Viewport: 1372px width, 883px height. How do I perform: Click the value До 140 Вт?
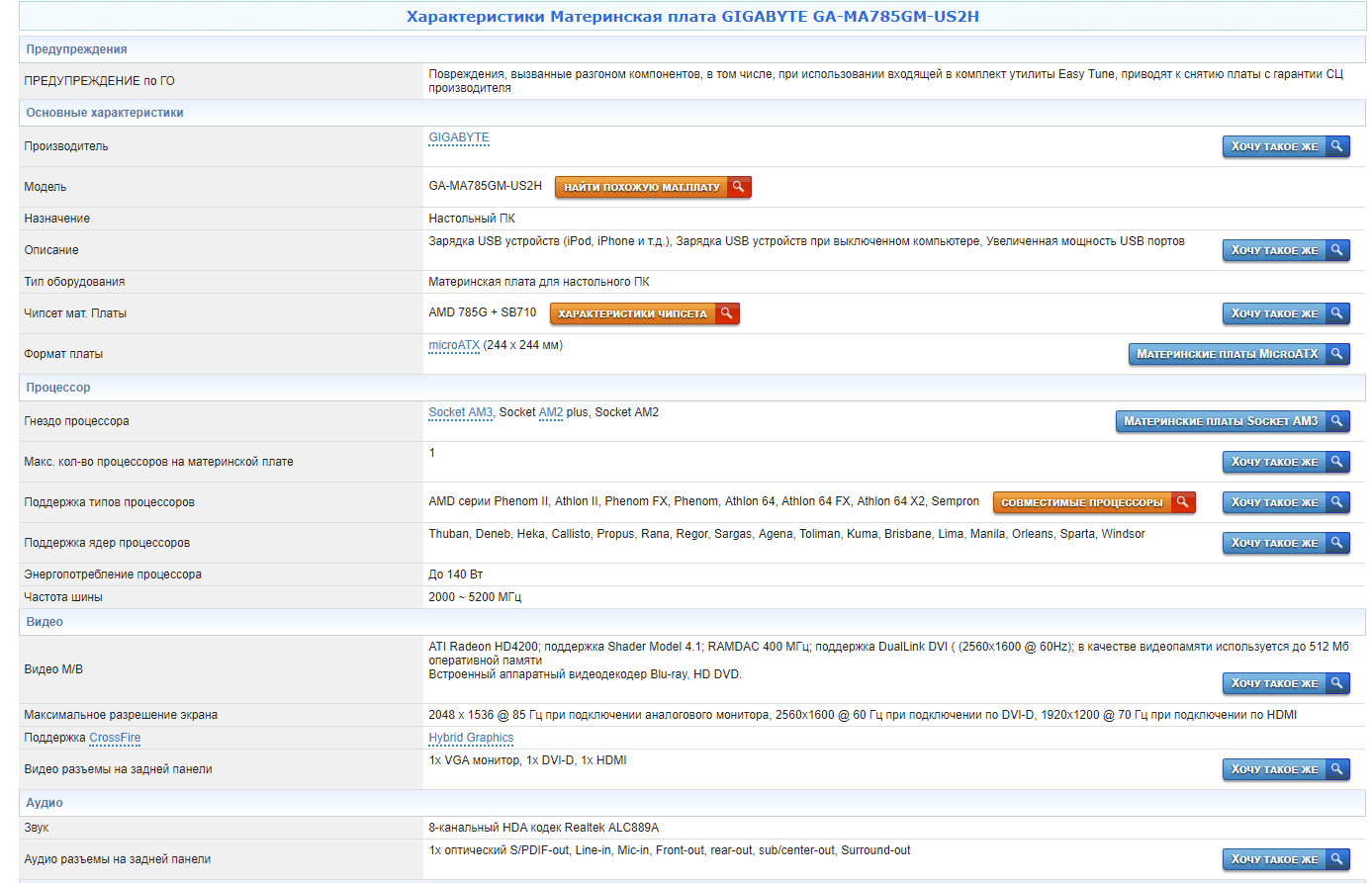click(x=455, y=574)
